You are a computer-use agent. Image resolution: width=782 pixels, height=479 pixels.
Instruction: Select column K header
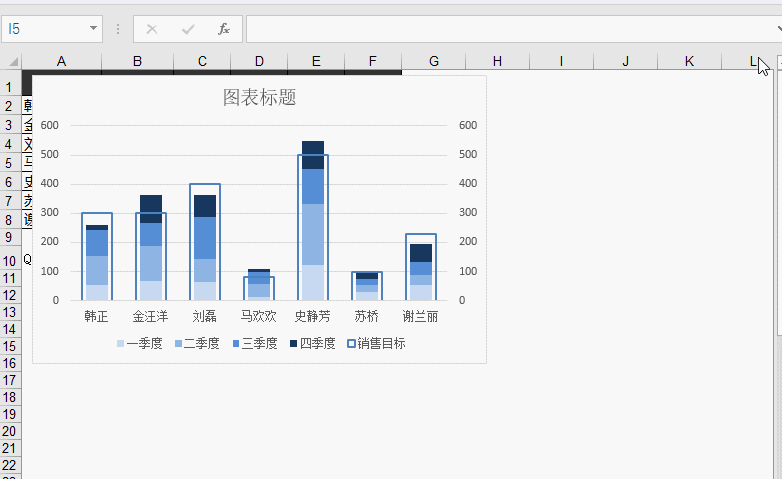[689, 61]
